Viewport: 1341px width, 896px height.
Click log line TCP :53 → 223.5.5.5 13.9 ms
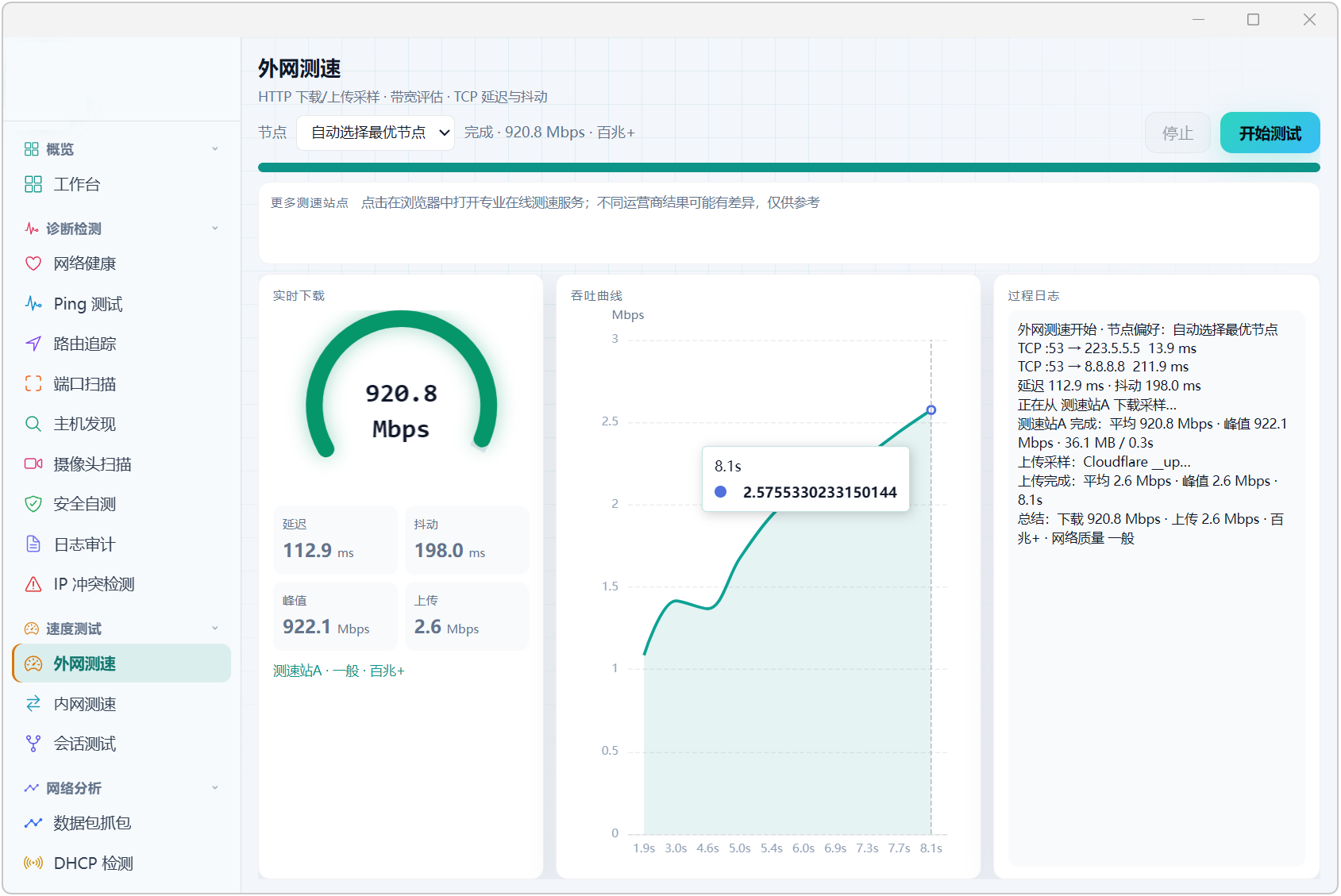click(x=1107, y=348)
